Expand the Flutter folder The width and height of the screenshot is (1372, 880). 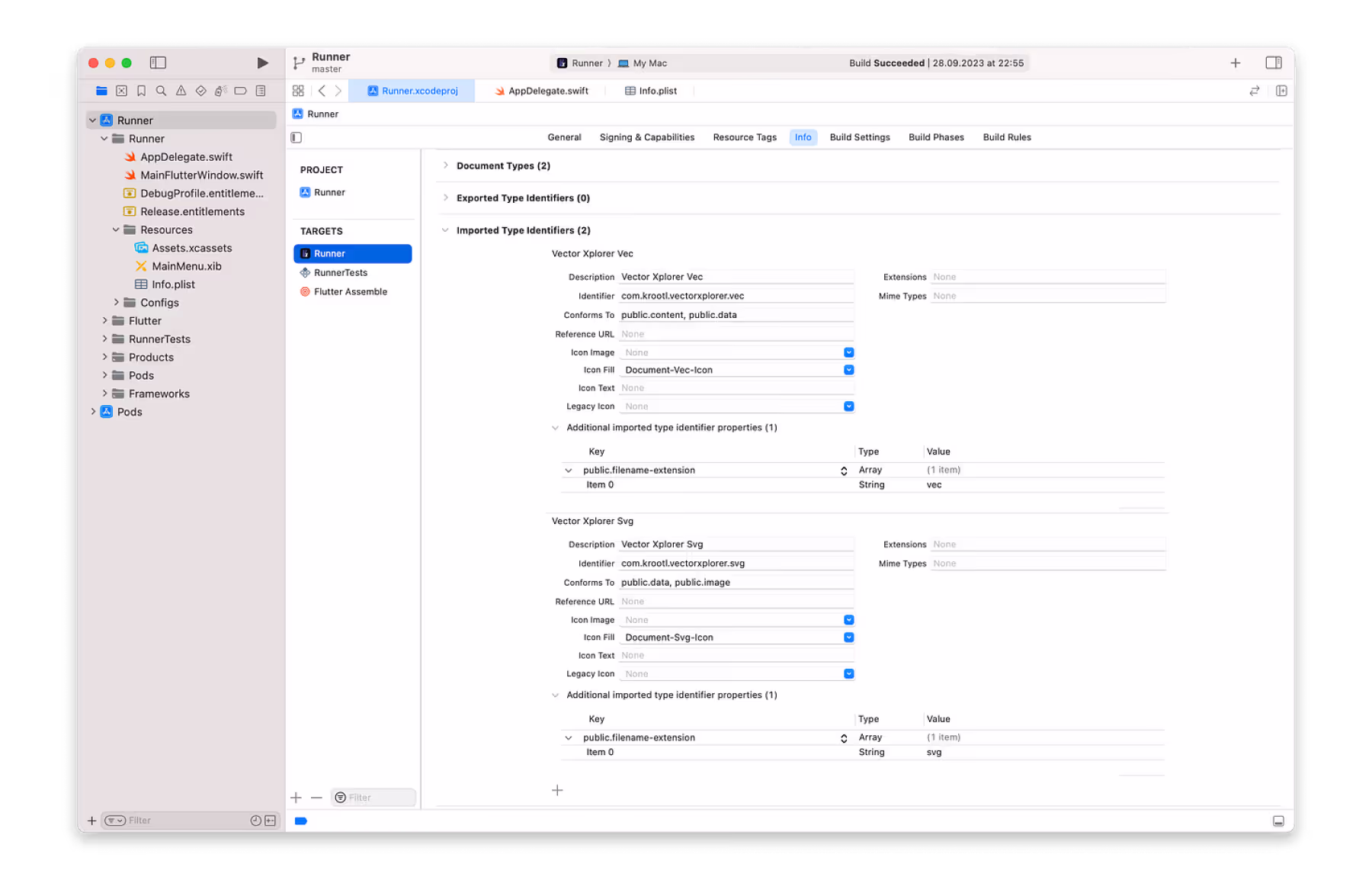(x=104, y=321)
